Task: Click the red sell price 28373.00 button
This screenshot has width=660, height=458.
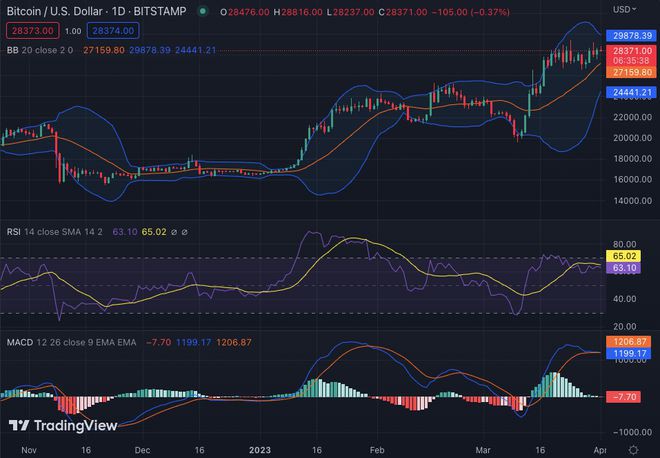Action: coord(32,31)
